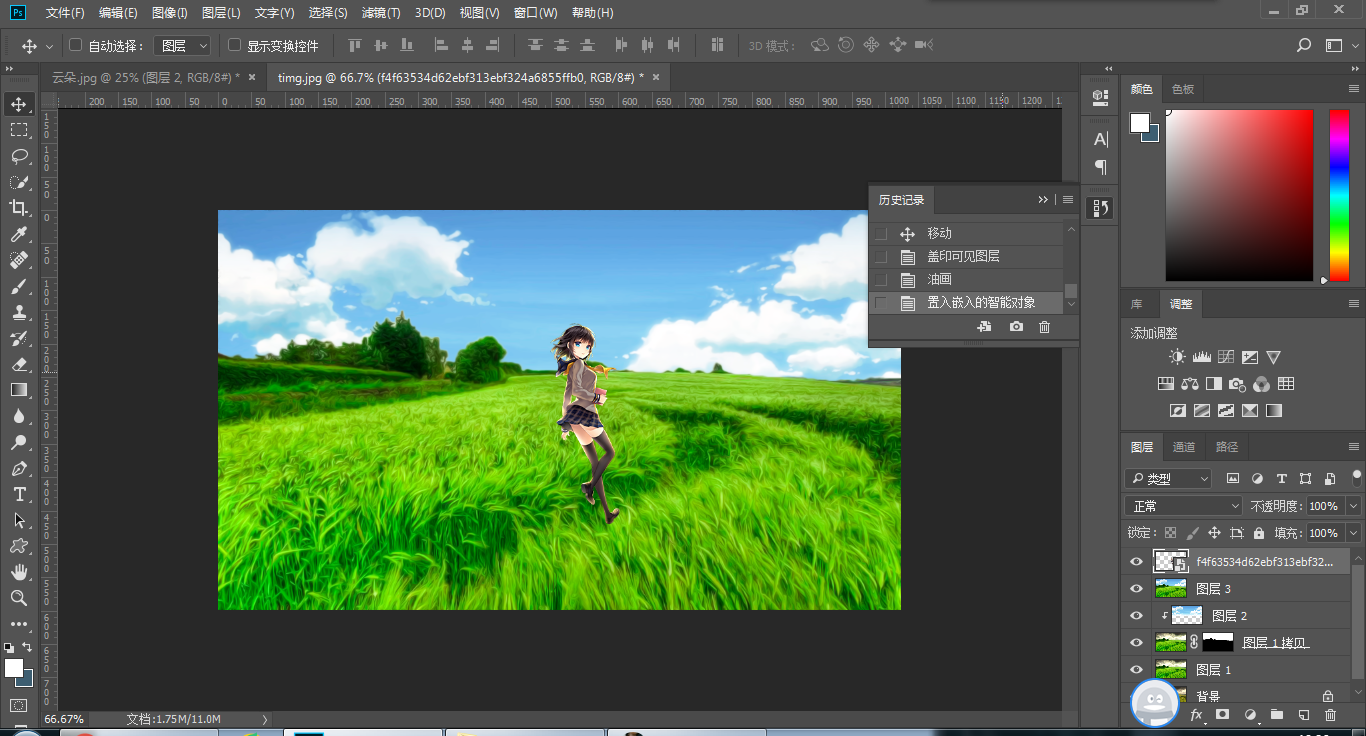Create a new layer
The image size is (1366, 736).
[x=1303, y=715]
